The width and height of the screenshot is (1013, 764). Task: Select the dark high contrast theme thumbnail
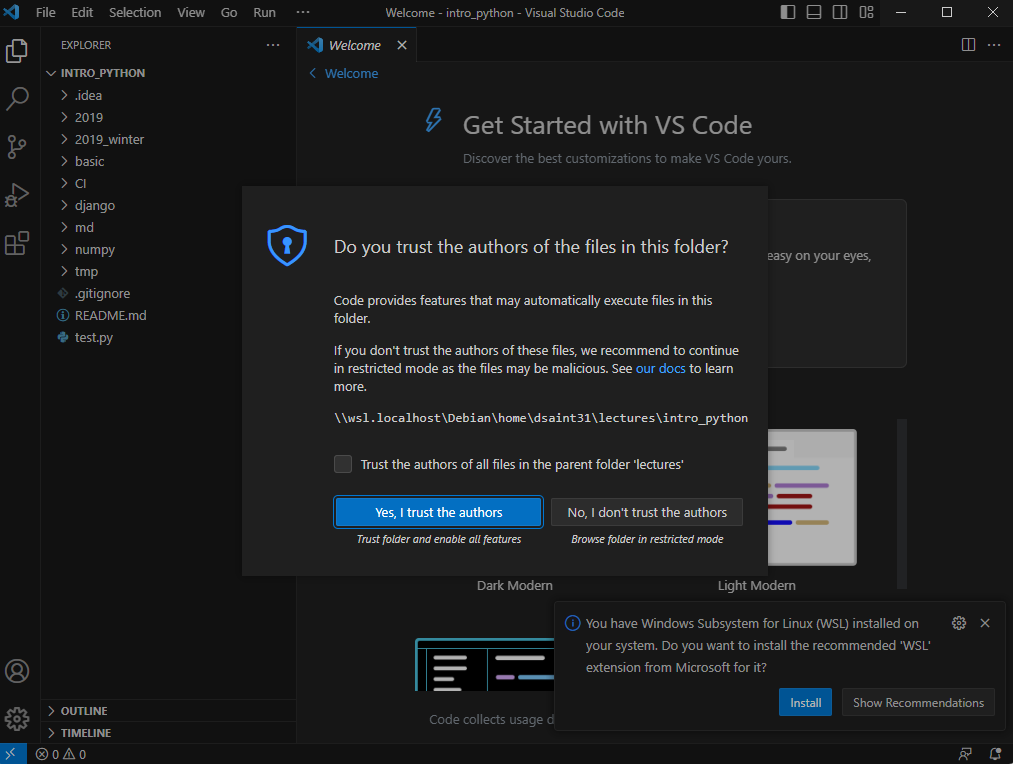pos(485,665)
